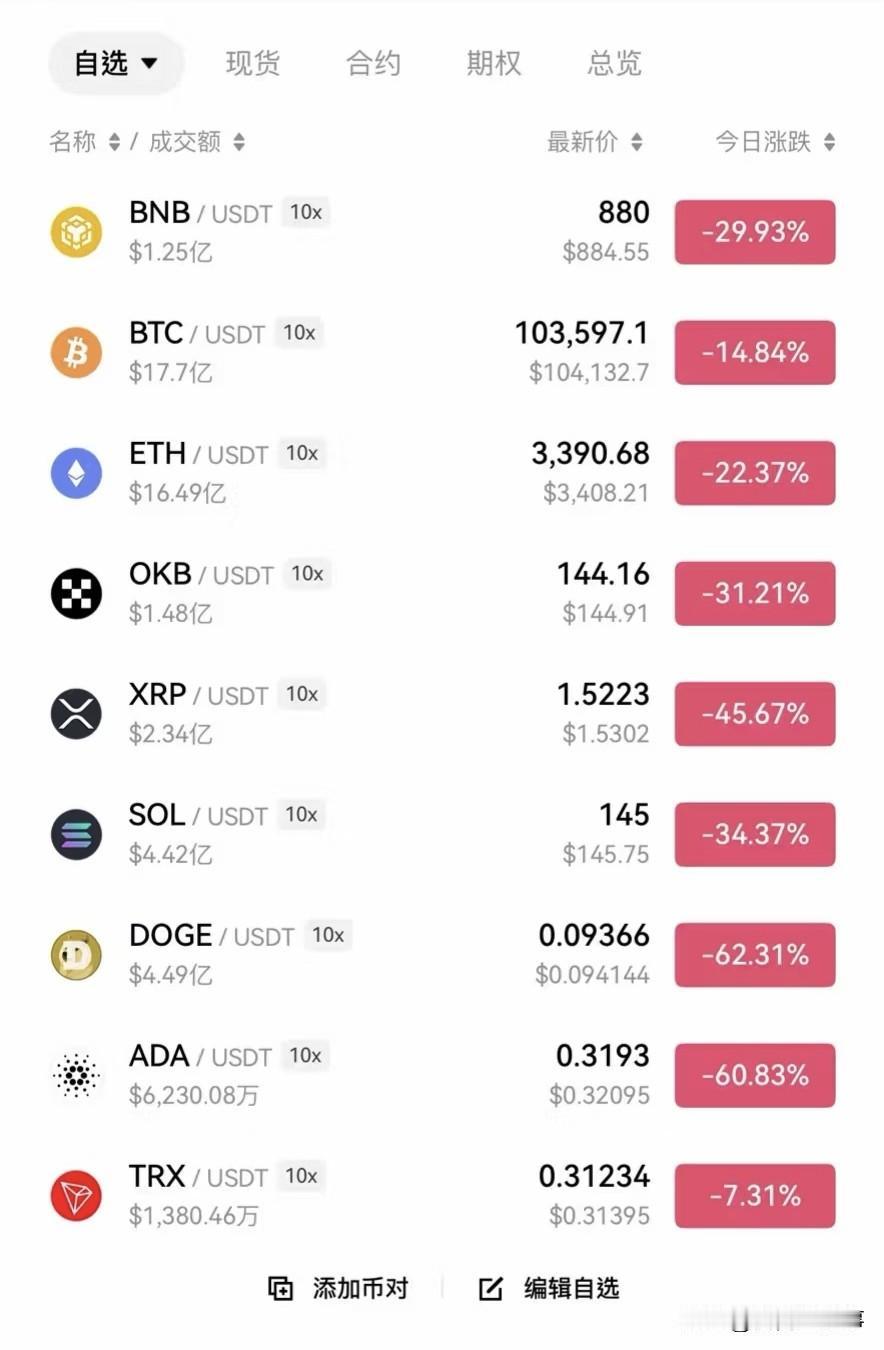Switch to the 合约 tab
The image size is (884, 1350).
[373, 64]
